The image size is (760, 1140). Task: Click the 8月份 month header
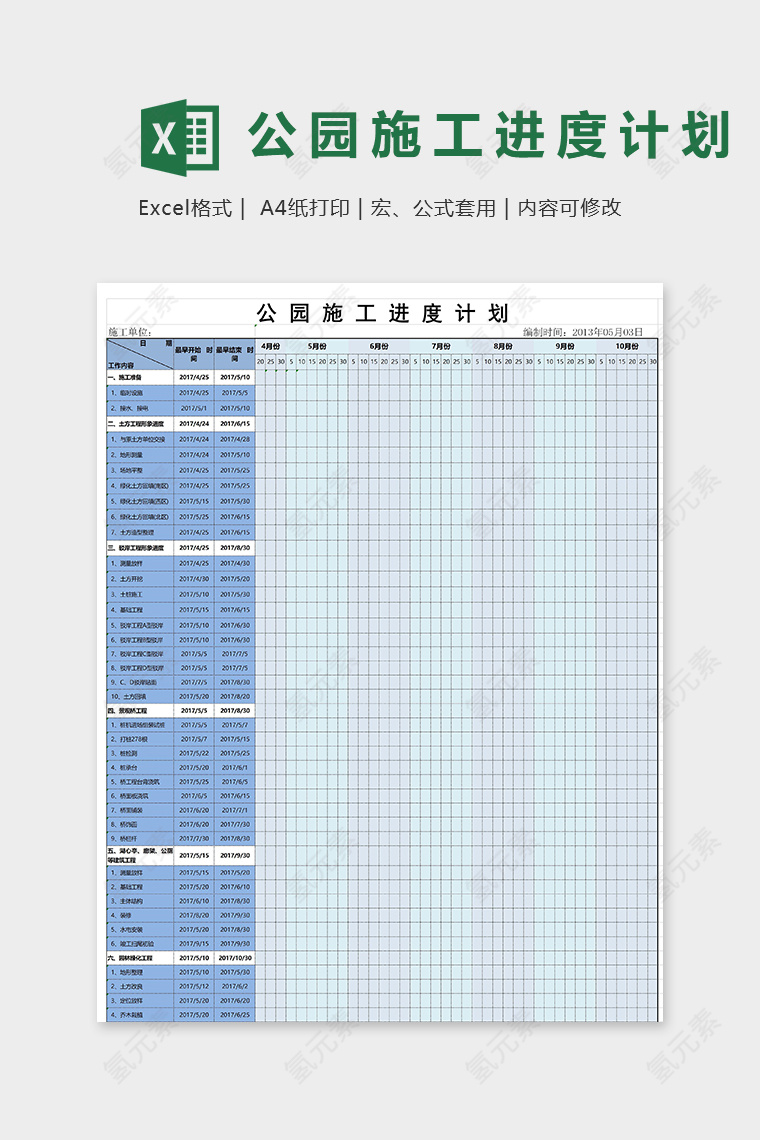(x=503, y=347)
